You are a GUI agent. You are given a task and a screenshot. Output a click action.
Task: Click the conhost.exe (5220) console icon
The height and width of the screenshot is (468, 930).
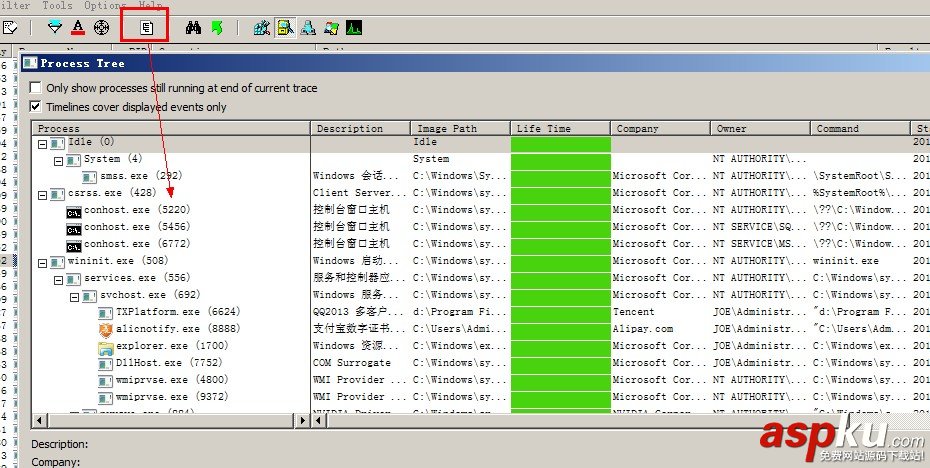click(74, 212)
